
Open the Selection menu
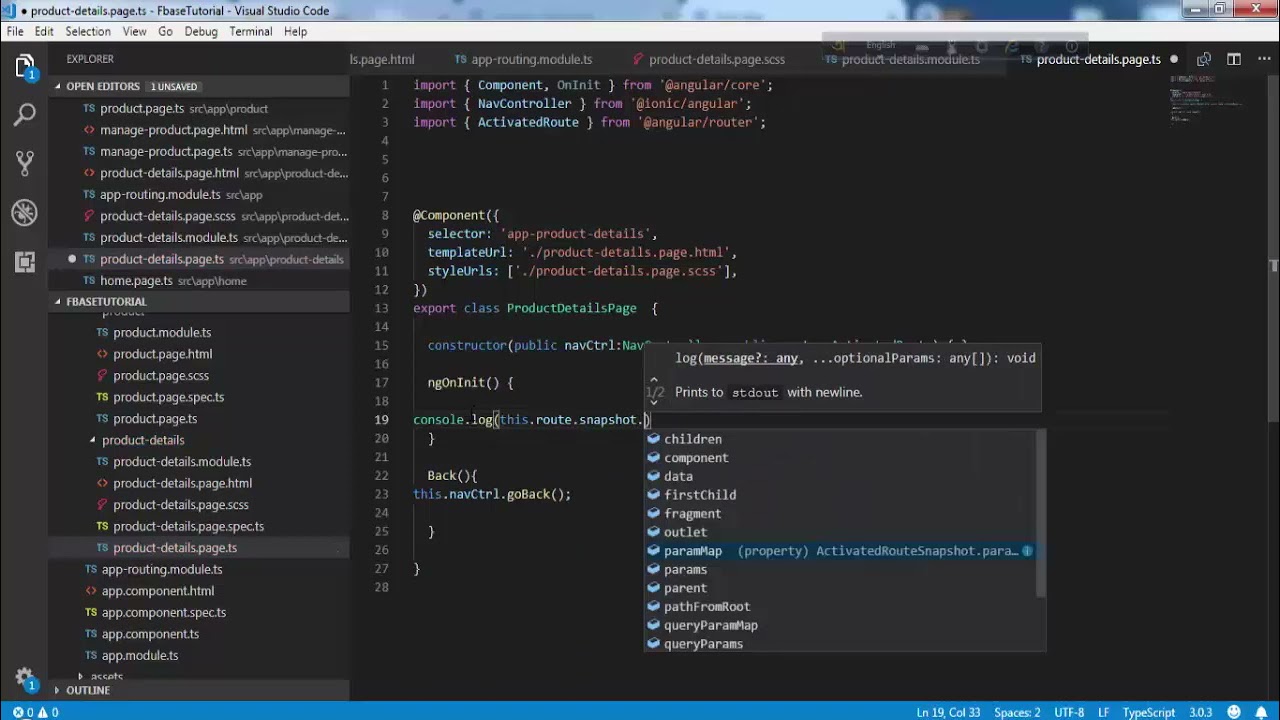(88, 32)
